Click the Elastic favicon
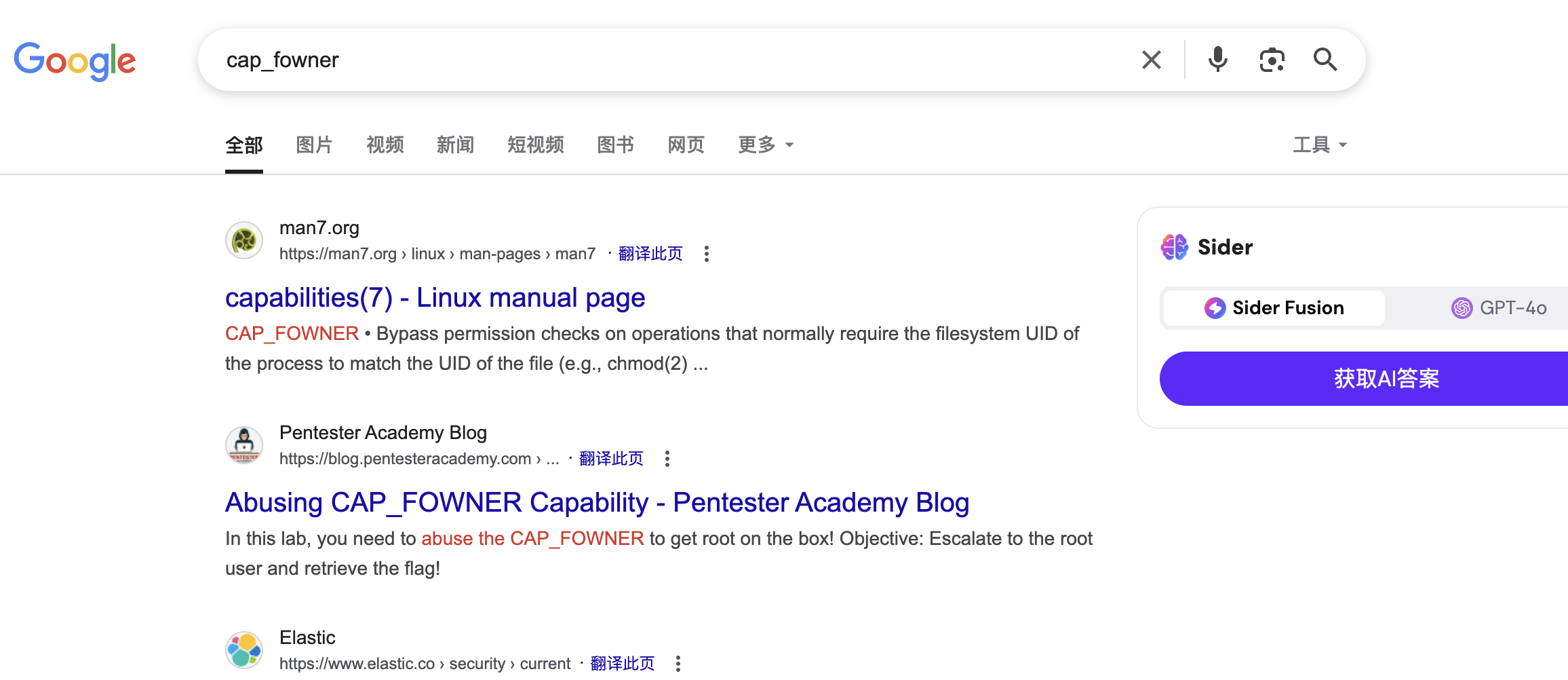The width and height of the screenshot is (1568, 680). tap(244, 650)
